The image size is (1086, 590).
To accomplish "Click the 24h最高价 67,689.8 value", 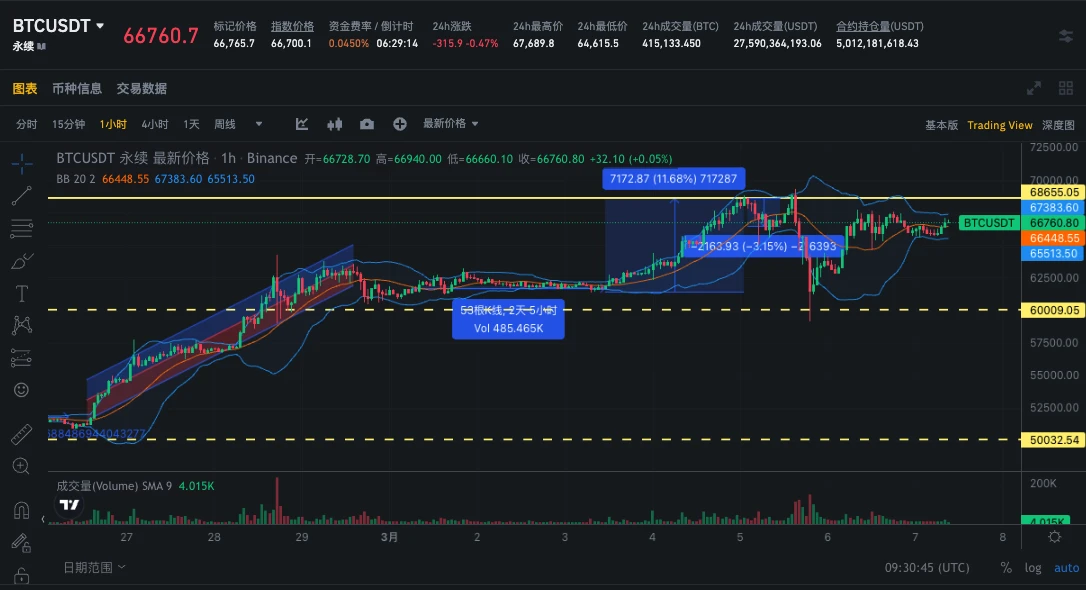I will pos(533,43).
